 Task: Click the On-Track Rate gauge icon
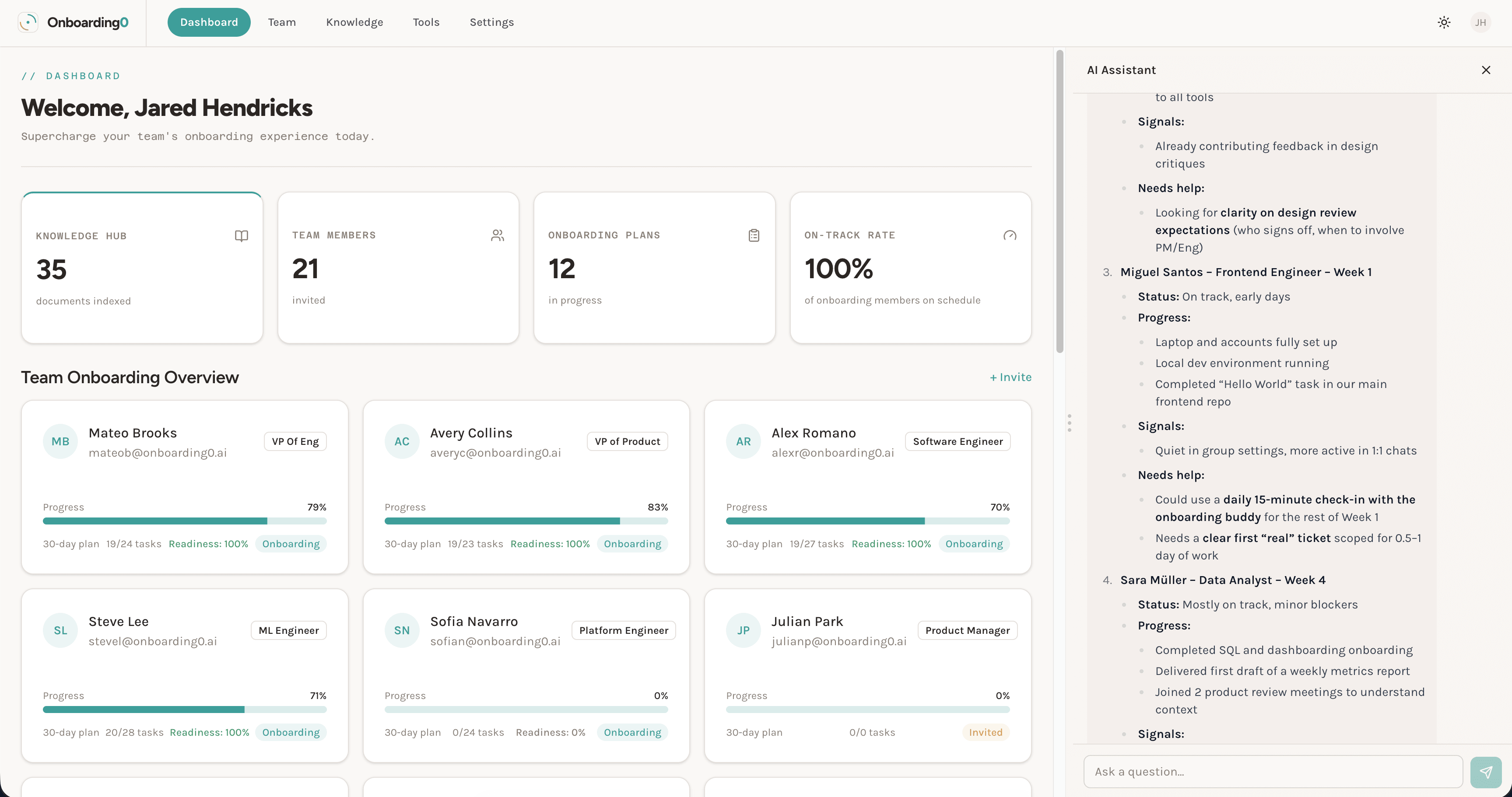coord(1010,235)
